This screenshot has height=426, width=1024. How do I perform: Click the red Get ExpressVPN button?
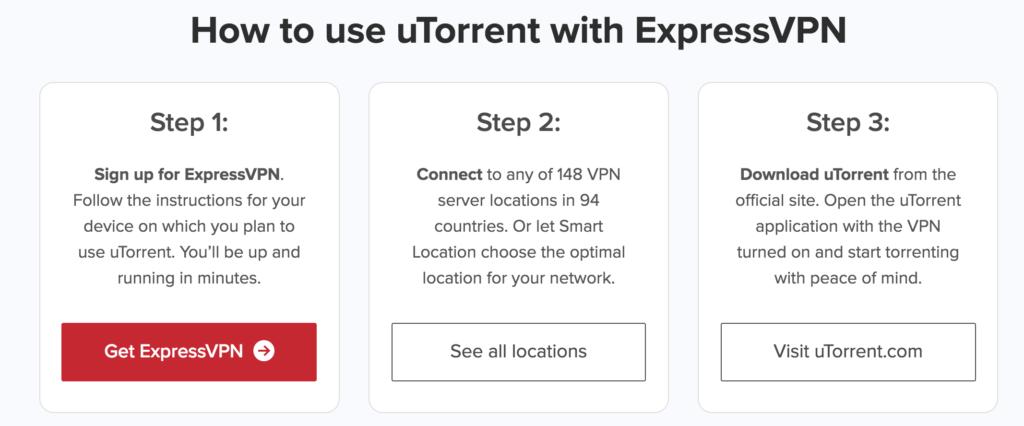(189, 352)
